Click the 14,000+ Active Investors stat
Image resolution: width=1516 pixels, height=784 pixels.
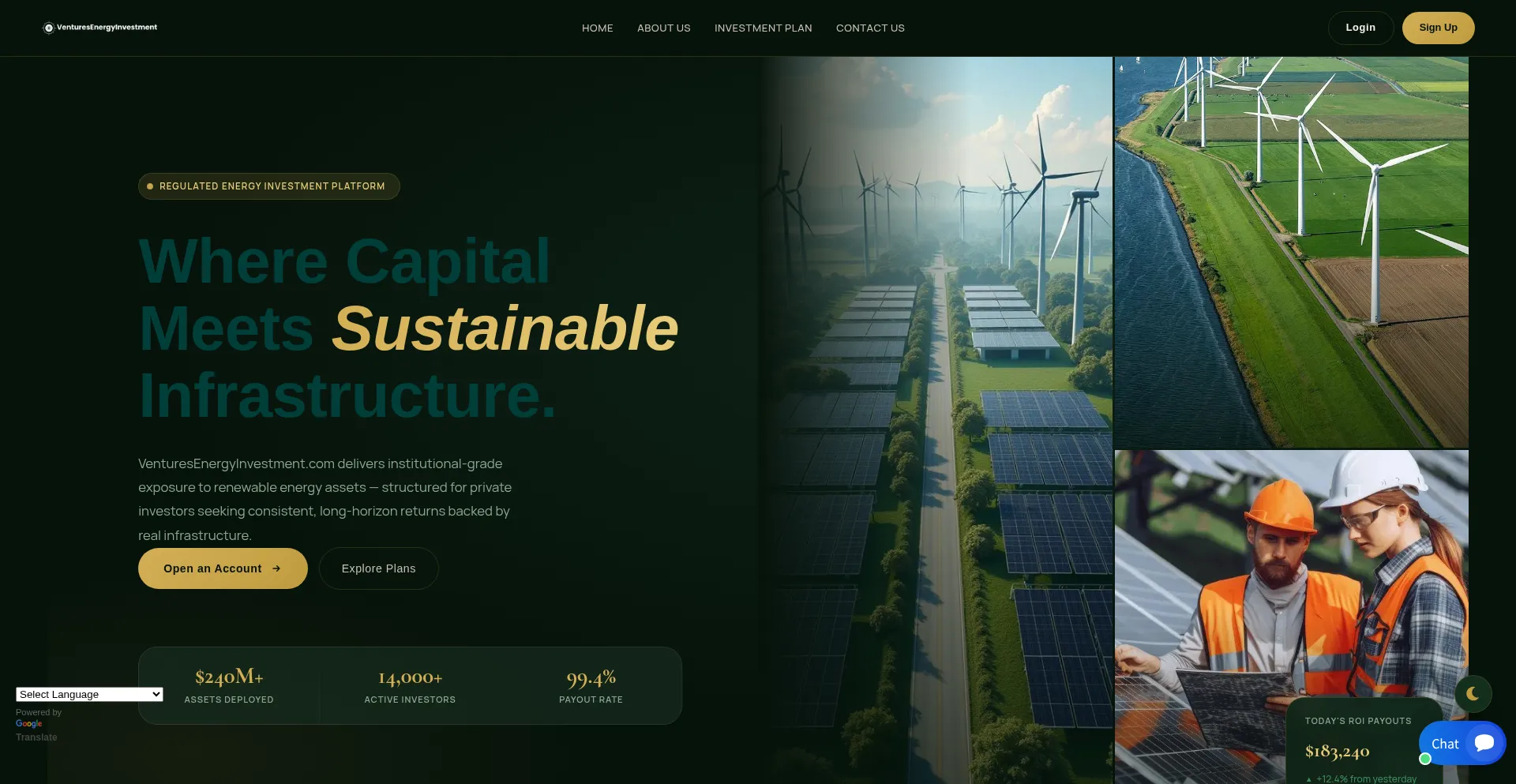tap(410, 686)
